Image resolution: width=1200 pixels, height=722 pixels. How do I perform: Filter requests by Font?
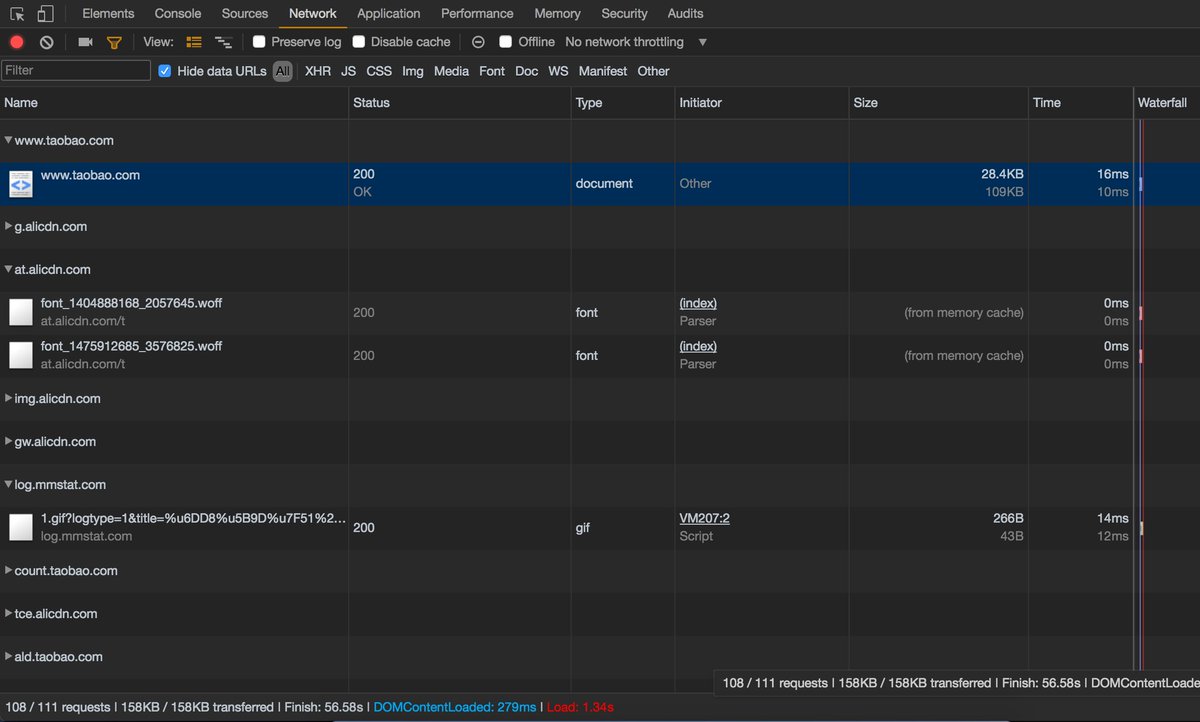[492, 71]
